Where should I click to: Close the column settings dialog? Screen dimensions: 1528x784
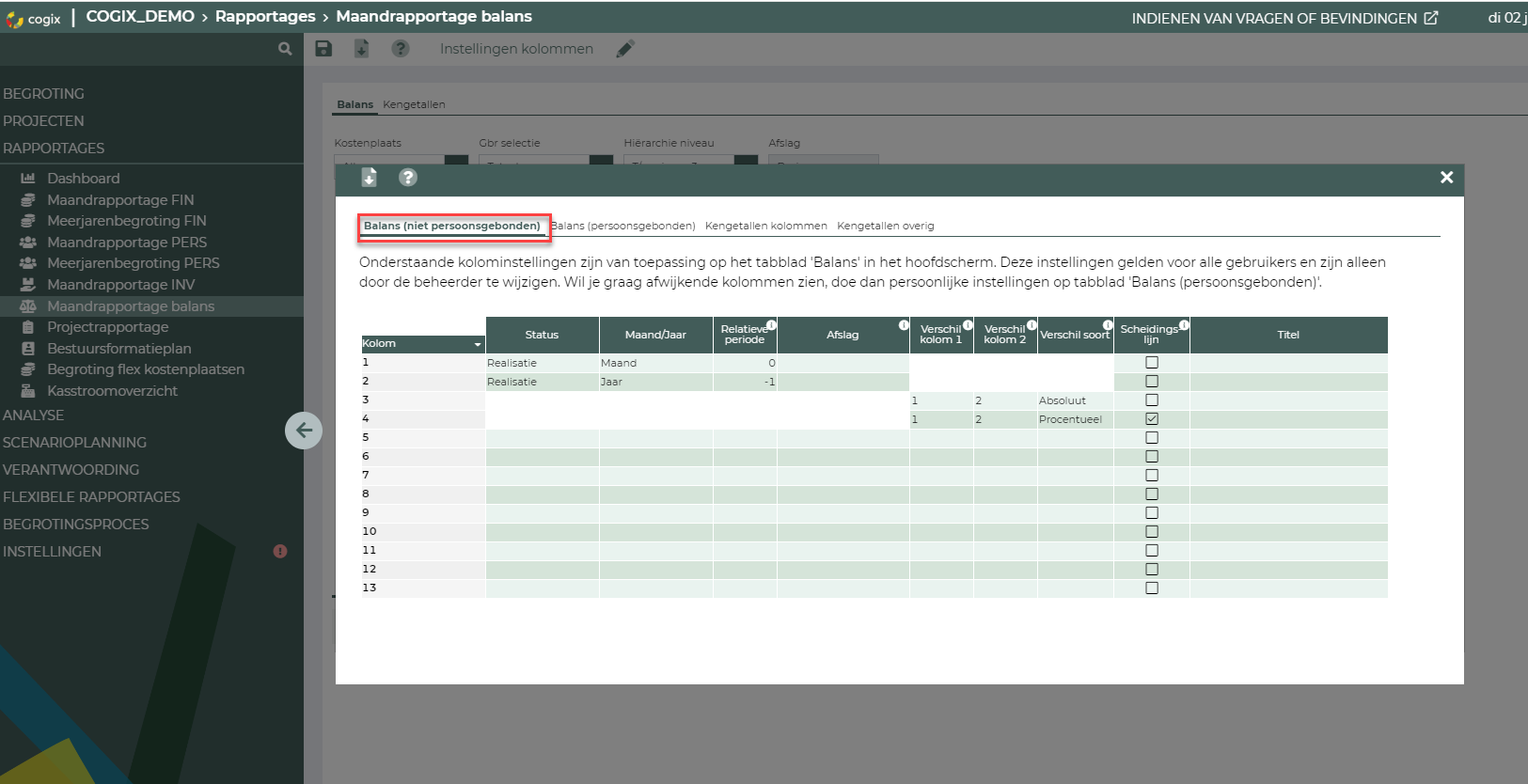[1446, 178]
